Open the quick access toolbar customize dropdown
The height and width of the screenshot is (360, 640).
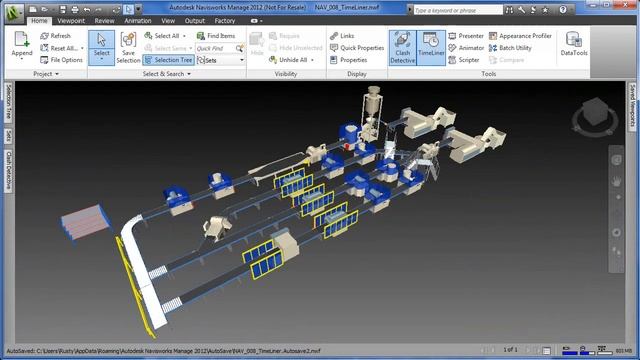tap(138, 9)
